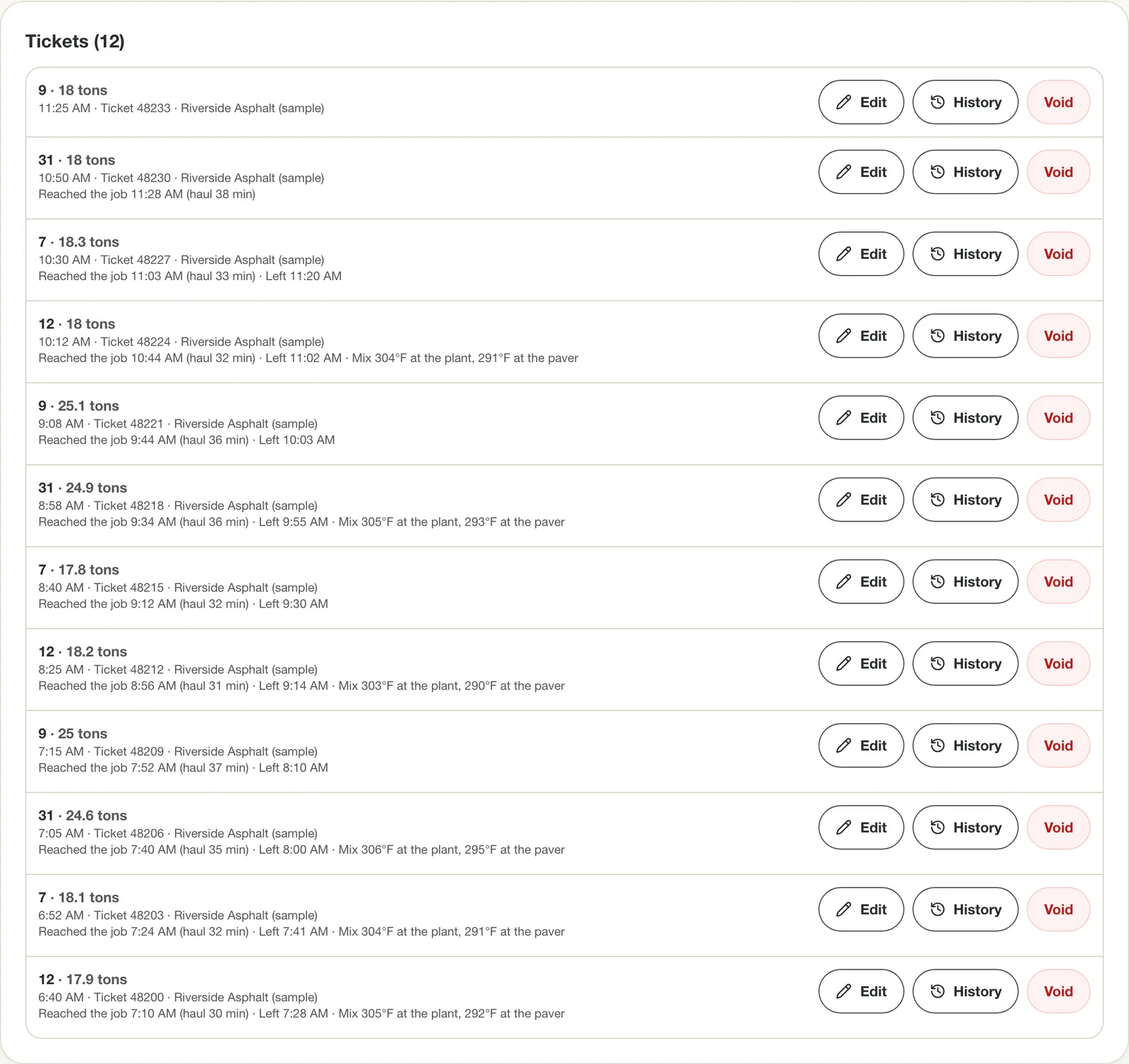The height and width of the screenshot is (1064, 1129).
Task: Void the 18.3 tons ticket 48227
Action: (1058, 254)
